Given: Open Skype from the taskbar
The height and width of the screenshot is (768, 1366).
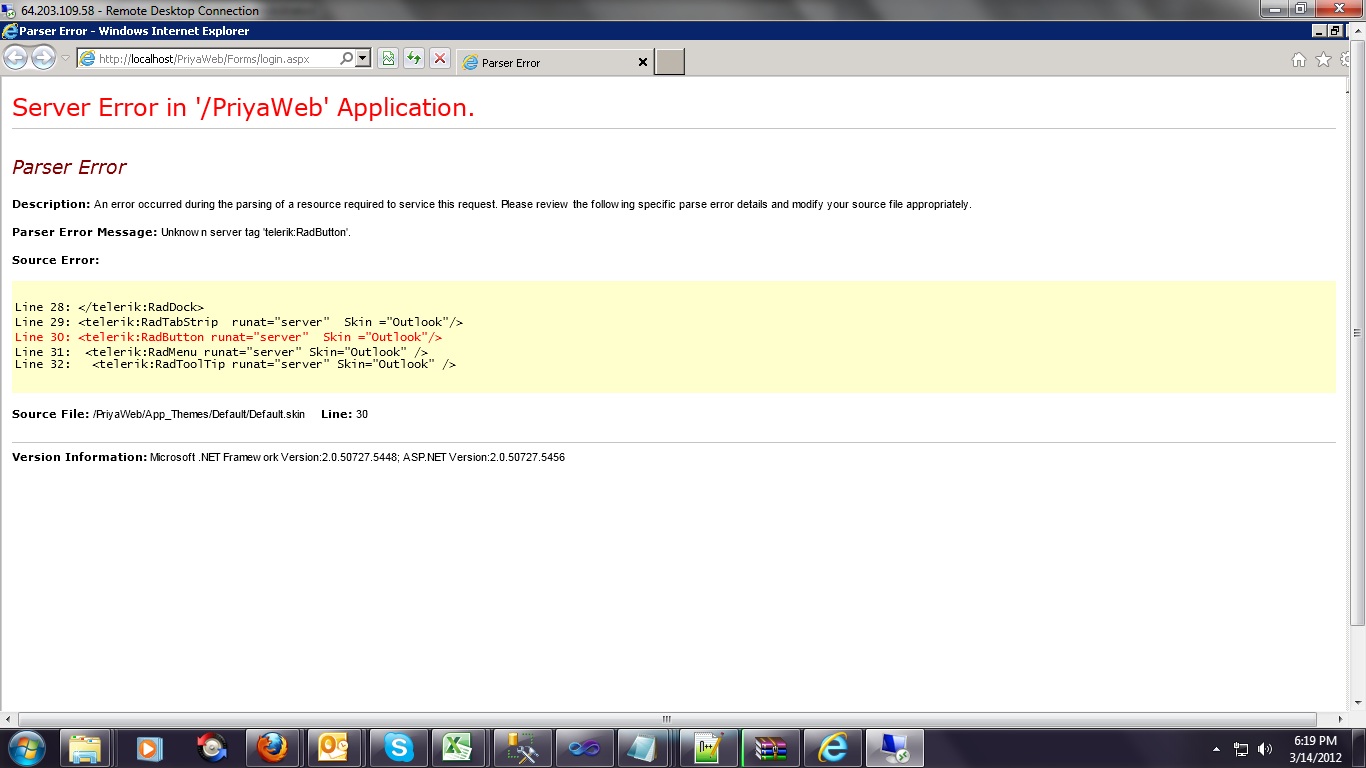Looking at the screenshot, I should [x=397, y=748].
